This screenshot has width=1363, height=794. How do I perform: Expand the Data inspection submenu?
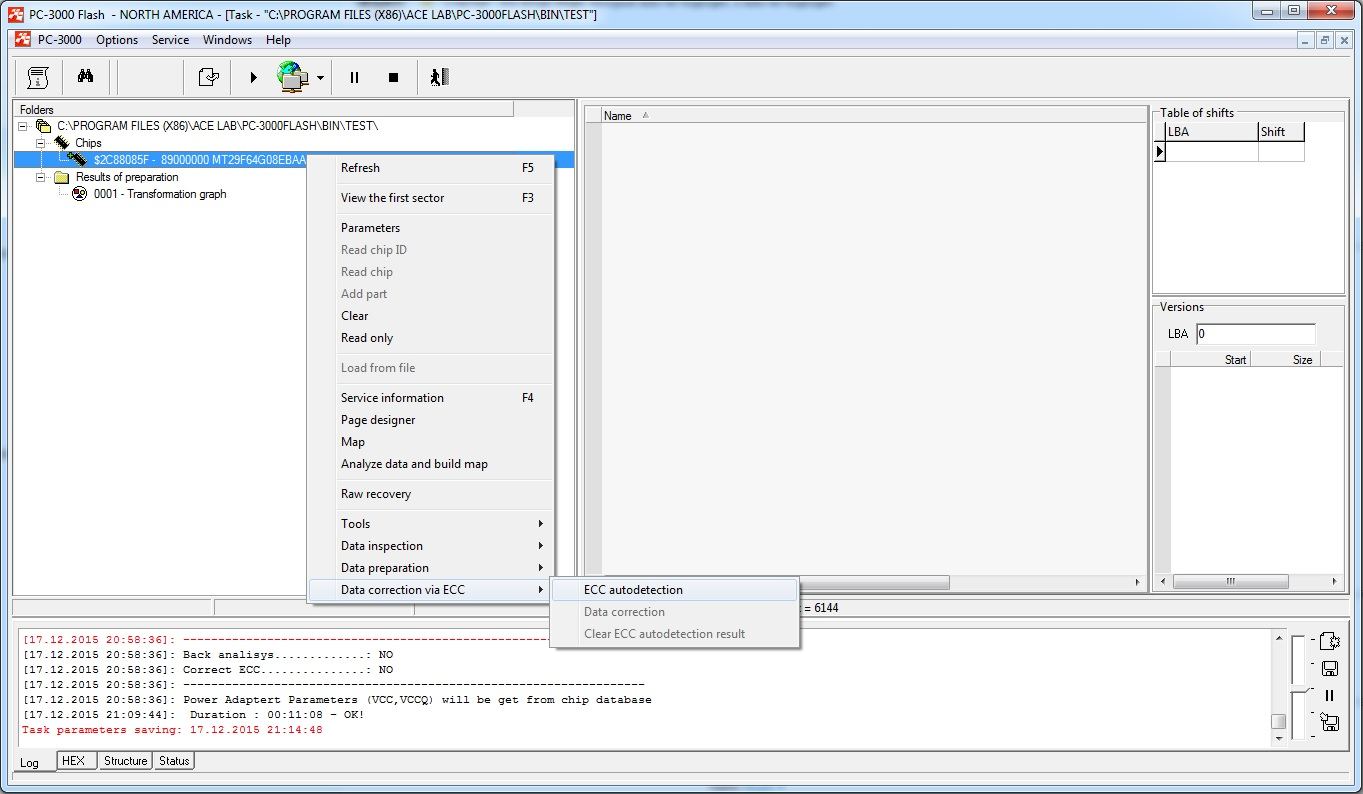pyautogui.click(x=431, y=546)
